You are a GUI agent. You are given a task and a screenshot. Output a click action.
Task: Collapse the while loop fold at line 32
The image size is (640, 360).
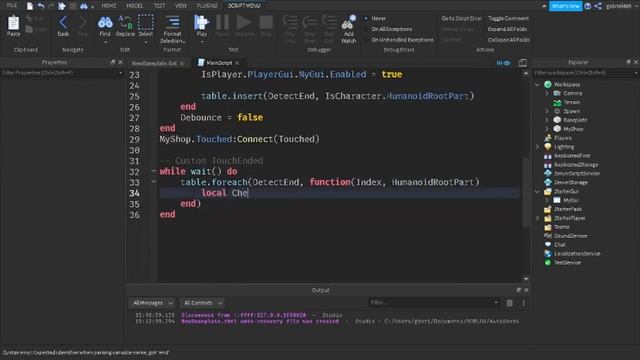[154, 171]
